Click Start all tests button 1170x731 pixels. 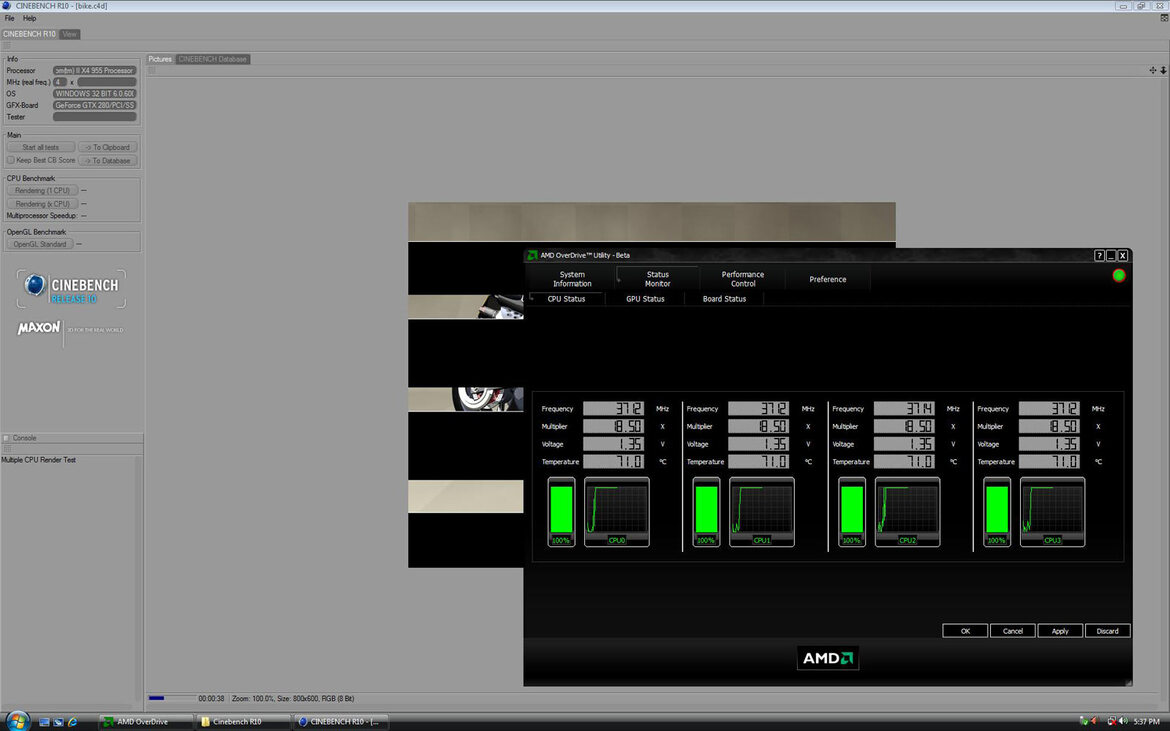pos(40,148)
